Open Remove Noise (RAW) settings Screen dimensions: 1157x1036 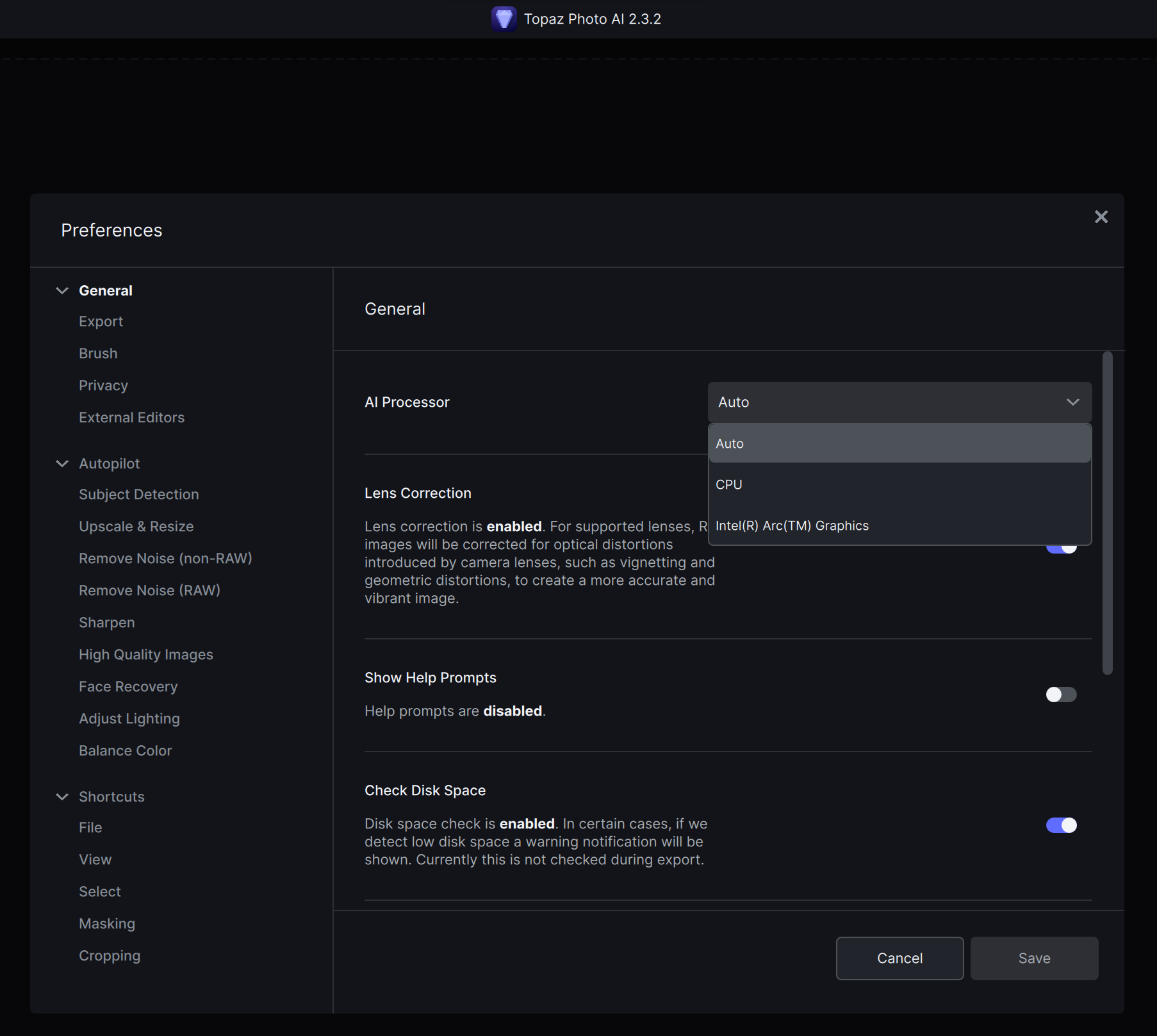click(149, 591)
